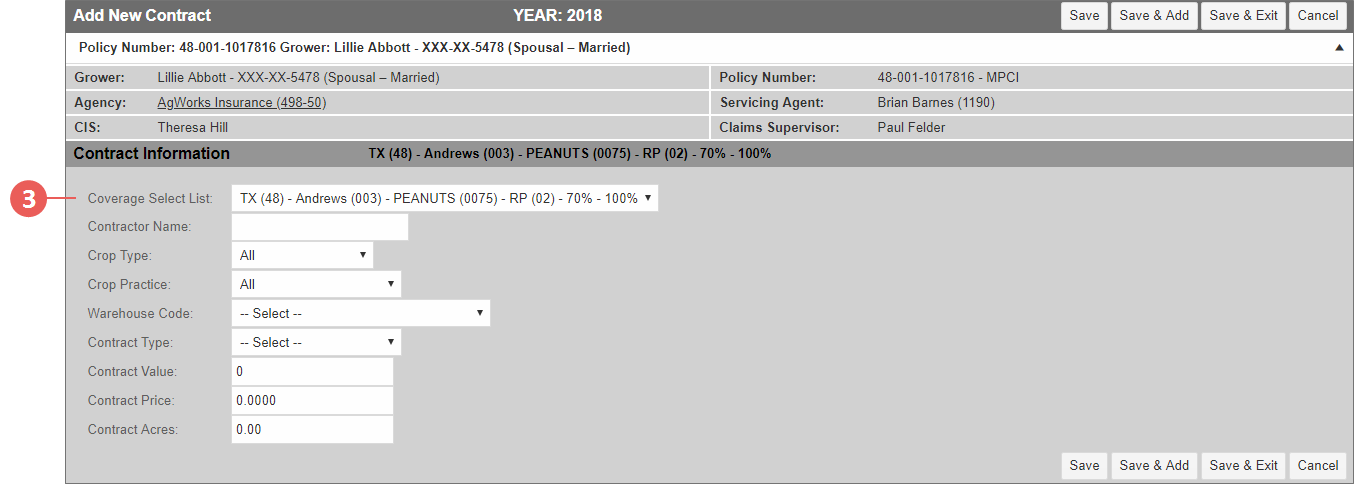Collapse the policy header triangle arrow
Image resolution: width=1354 pixels, height=484 pixels.
[1339, 47]
